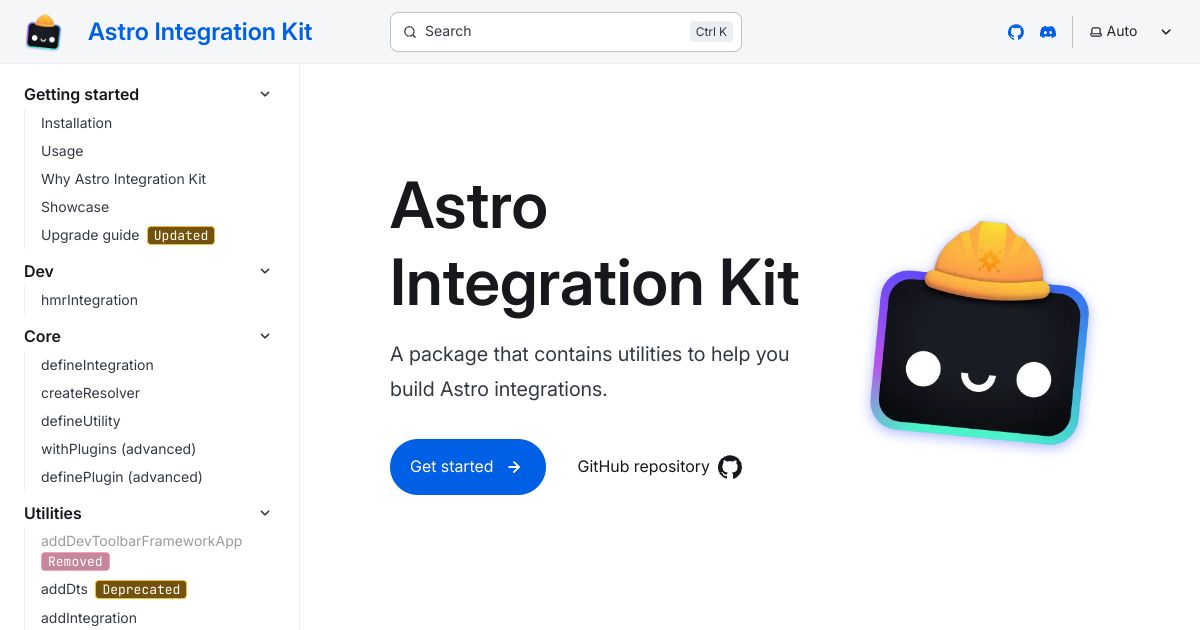Open the GitHub icon in header

tap(1016, 32)
